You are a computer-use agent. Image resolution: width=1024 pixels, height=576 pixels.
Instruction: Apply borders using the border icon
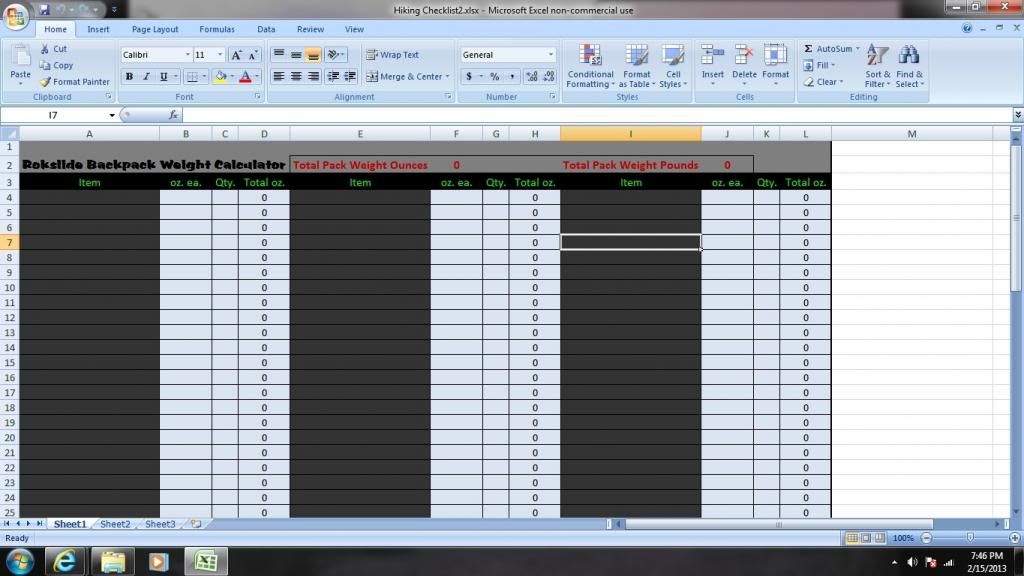192,77
